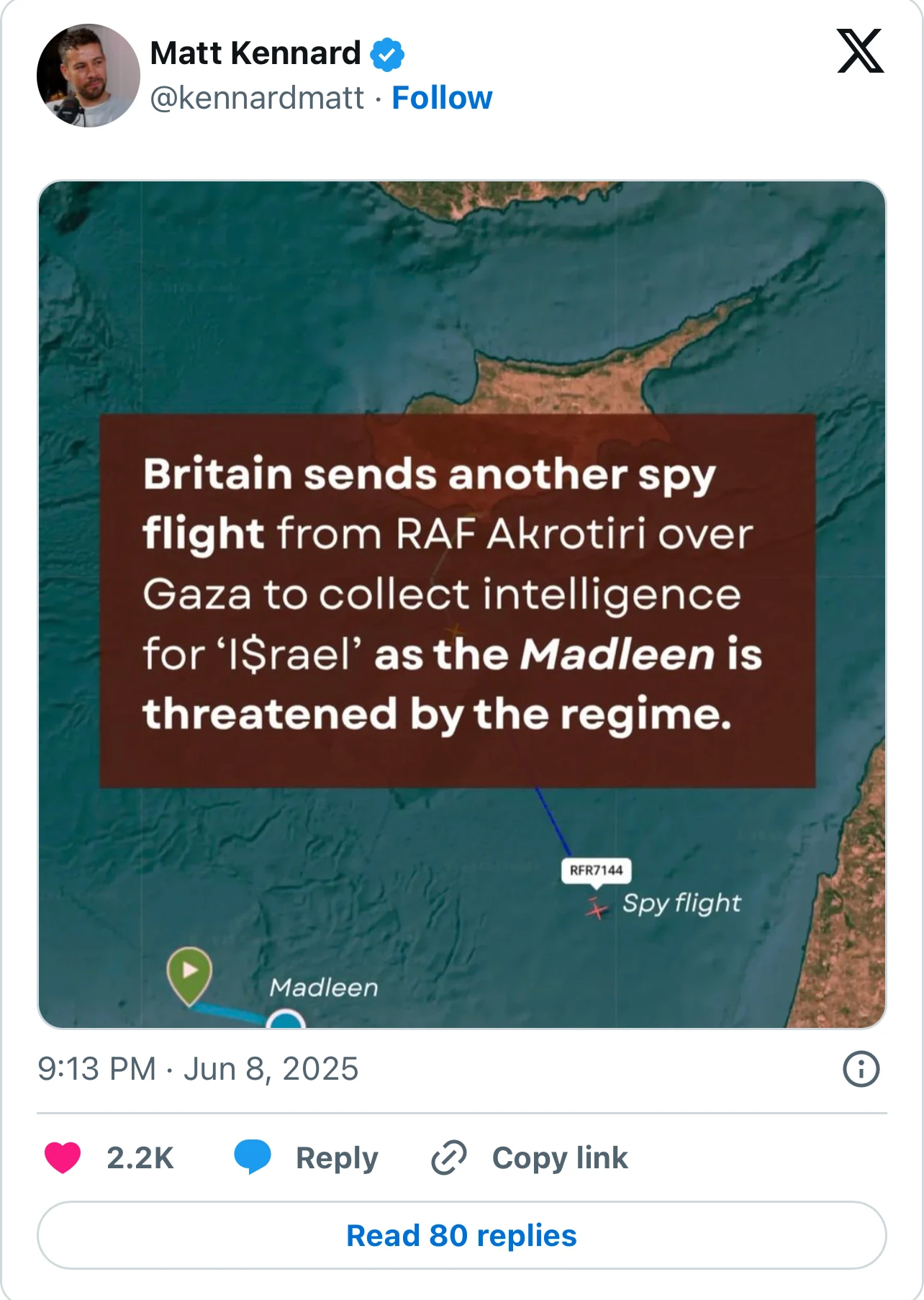Open Matt Kennard's profile avatar
This screenshot has height=1300, width=924.
tap(89, 76)
